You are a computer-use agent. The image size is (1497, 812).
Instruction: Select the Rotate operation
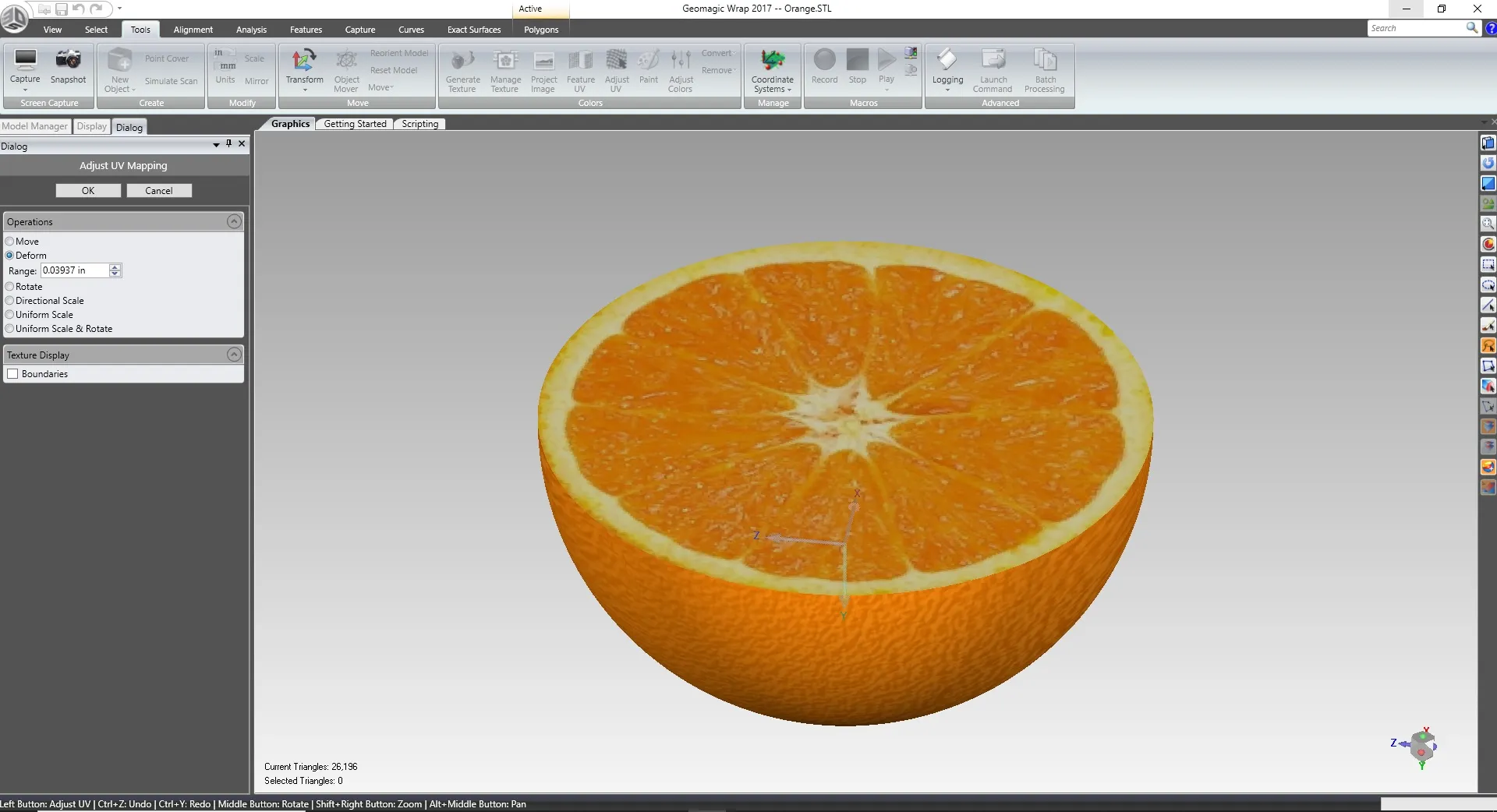coord(9,287)
